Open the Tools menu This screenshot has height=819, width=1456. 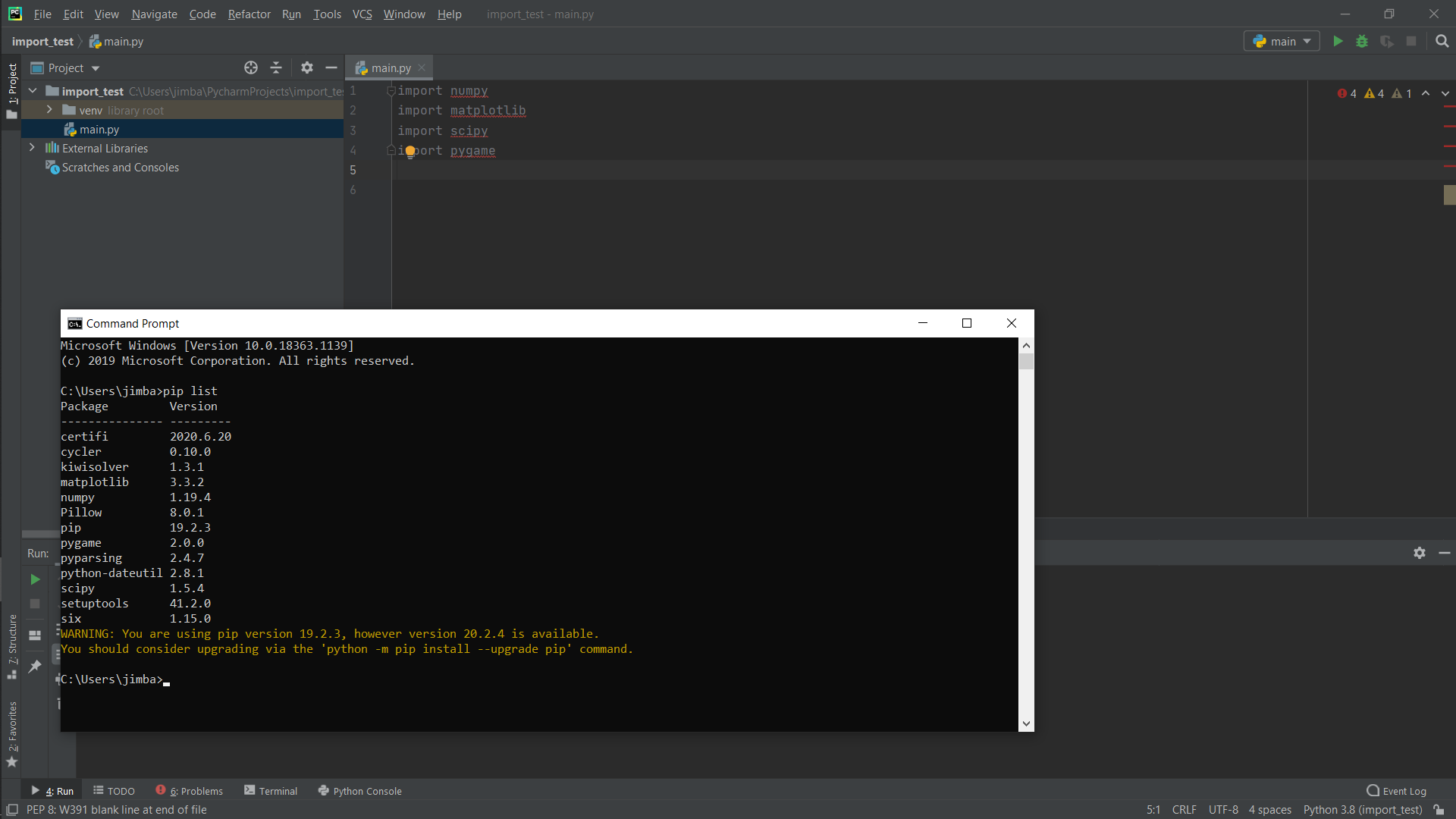[327, 14]
